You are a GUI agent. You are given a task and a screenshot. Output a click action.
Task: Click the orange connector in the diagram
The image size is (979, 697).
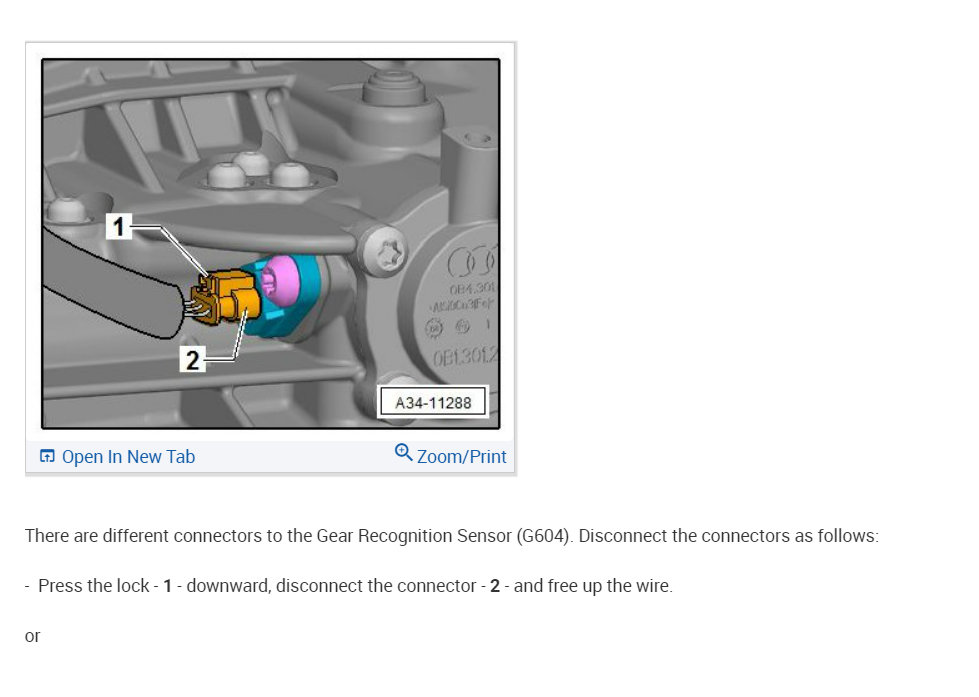point(227,297)
